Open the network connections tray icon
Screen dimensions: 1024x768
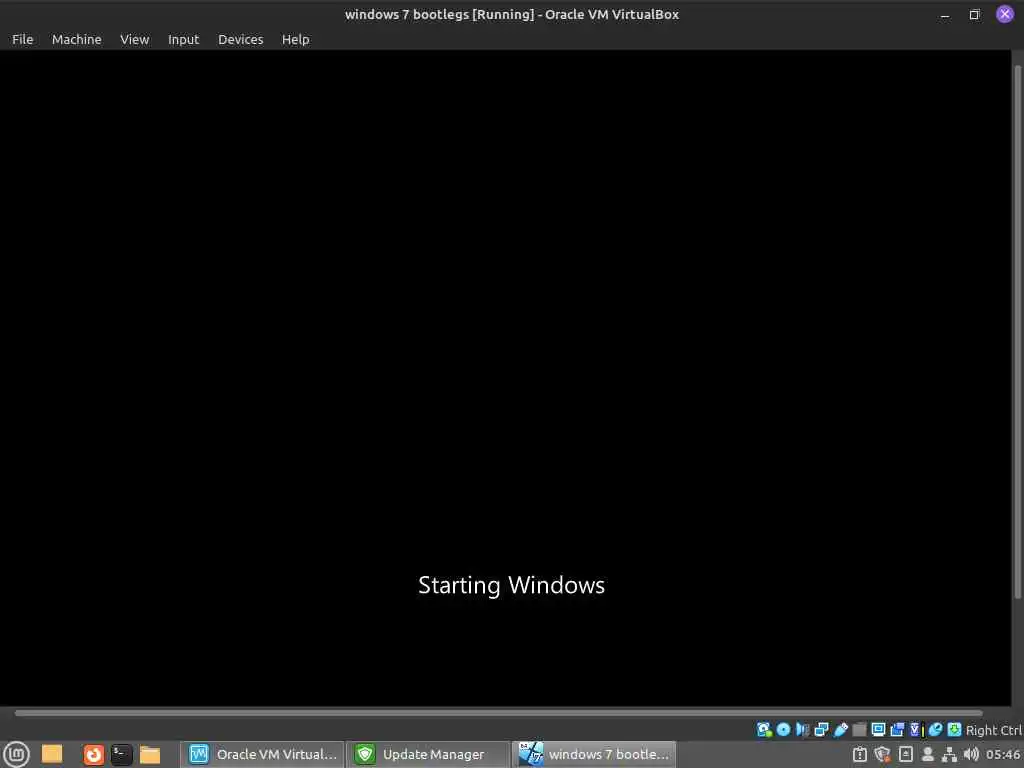tap(950, 754)
